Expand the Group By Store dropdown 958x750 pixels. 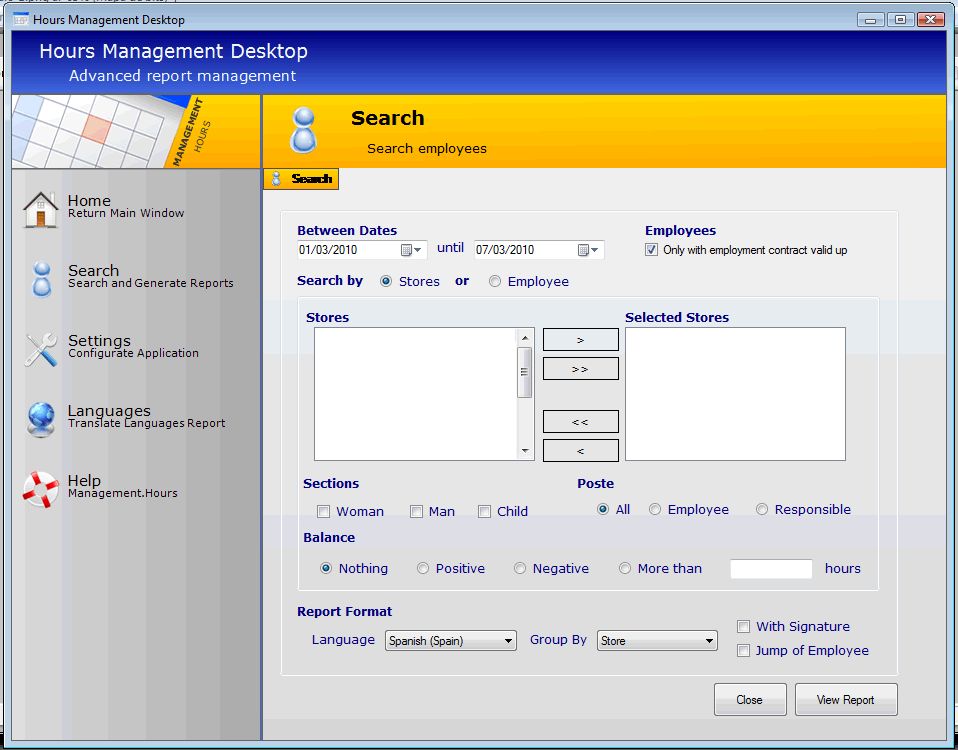pos(657,641)
